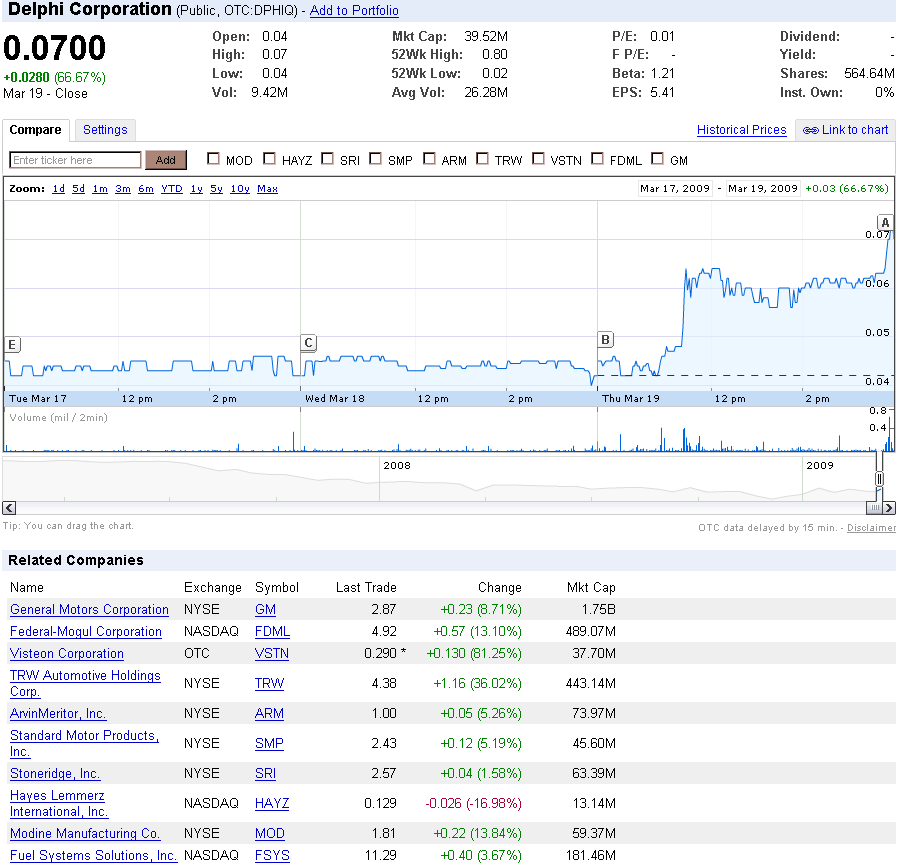Click the chain icon beside Link to chart

810,130
